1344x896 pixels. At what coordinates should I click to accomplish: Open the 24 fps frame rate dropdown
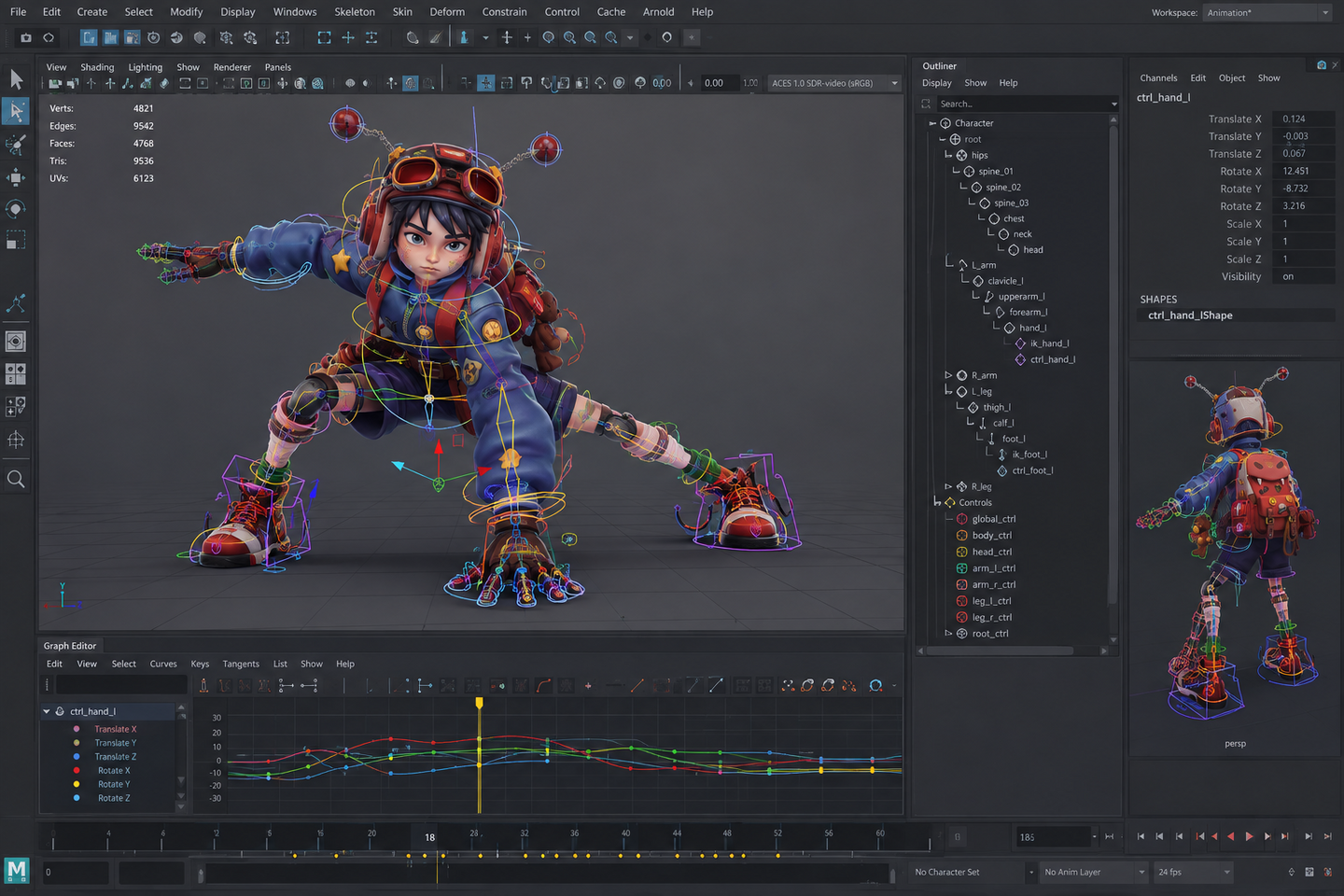(1194, 872)
